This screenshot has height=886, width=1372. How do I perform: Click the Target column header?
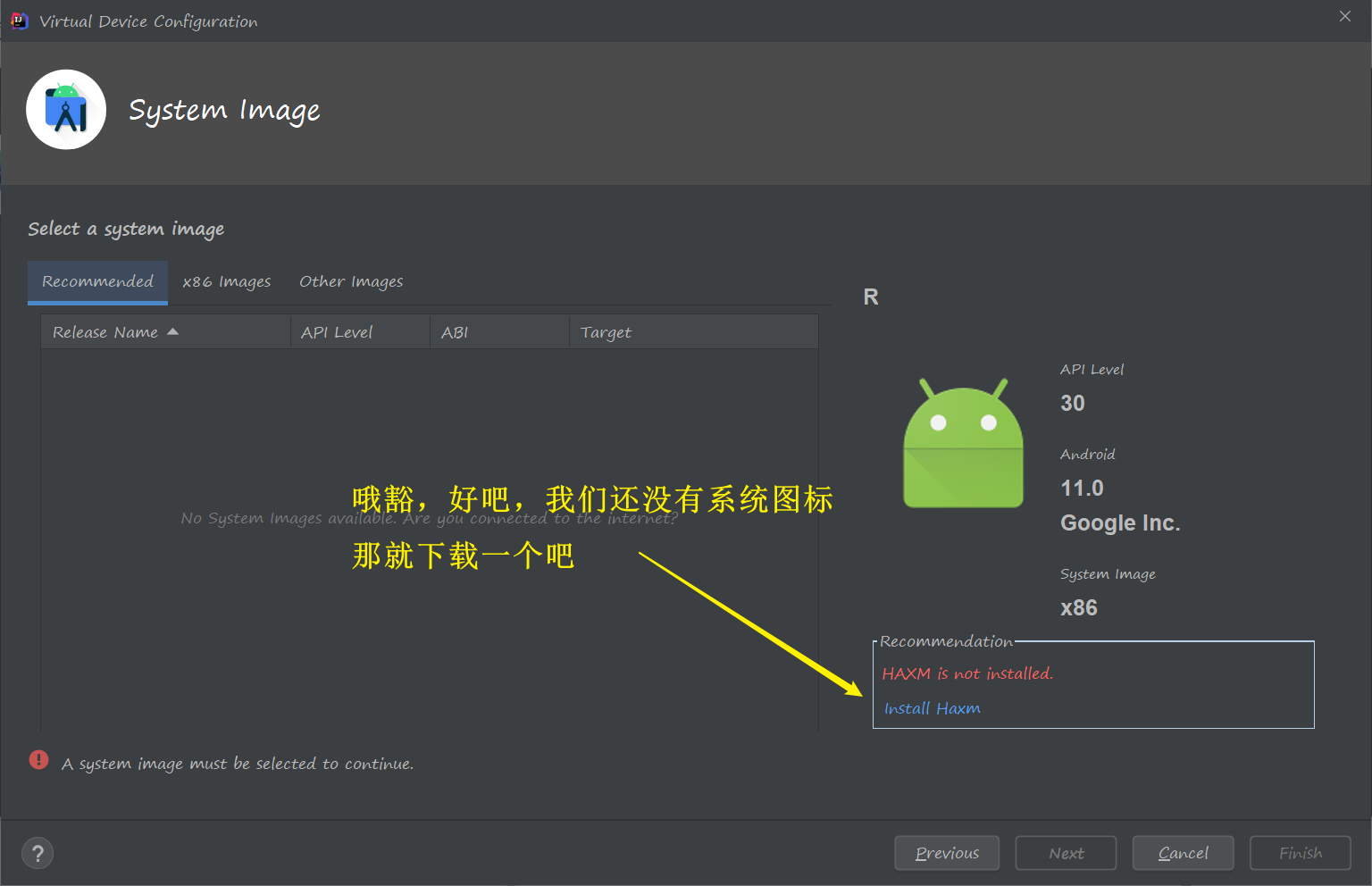click(x=694, y=332)
